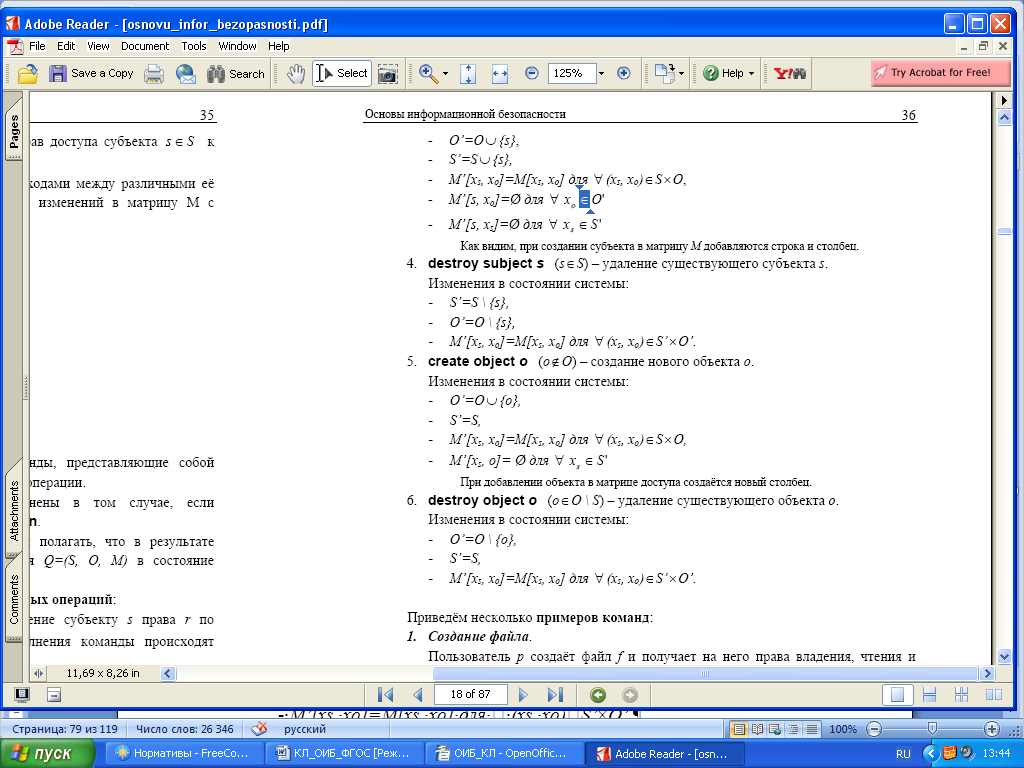Click the zoom out minus button
The height and width of the screenshot is (768, 1024).
pos(532,73)
